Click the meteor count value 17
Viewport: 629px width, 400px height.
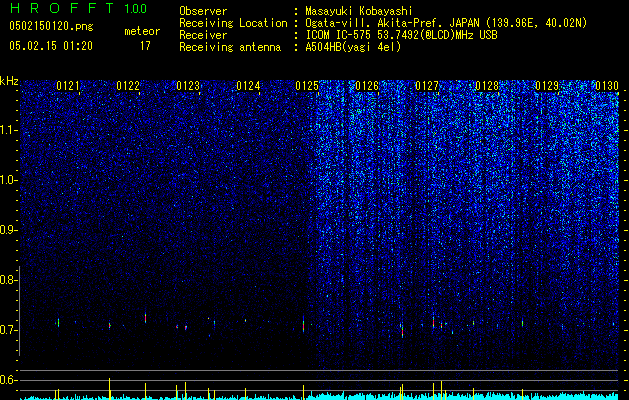click(145, 46)
